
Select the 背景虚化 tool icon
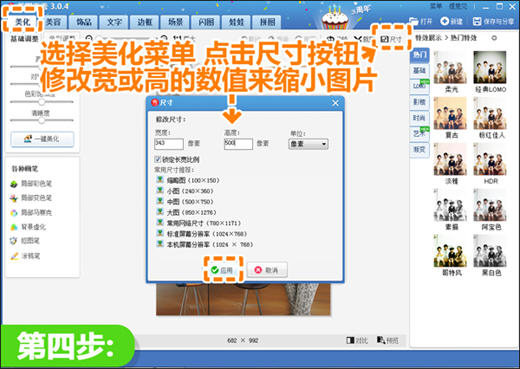(14, 227)
